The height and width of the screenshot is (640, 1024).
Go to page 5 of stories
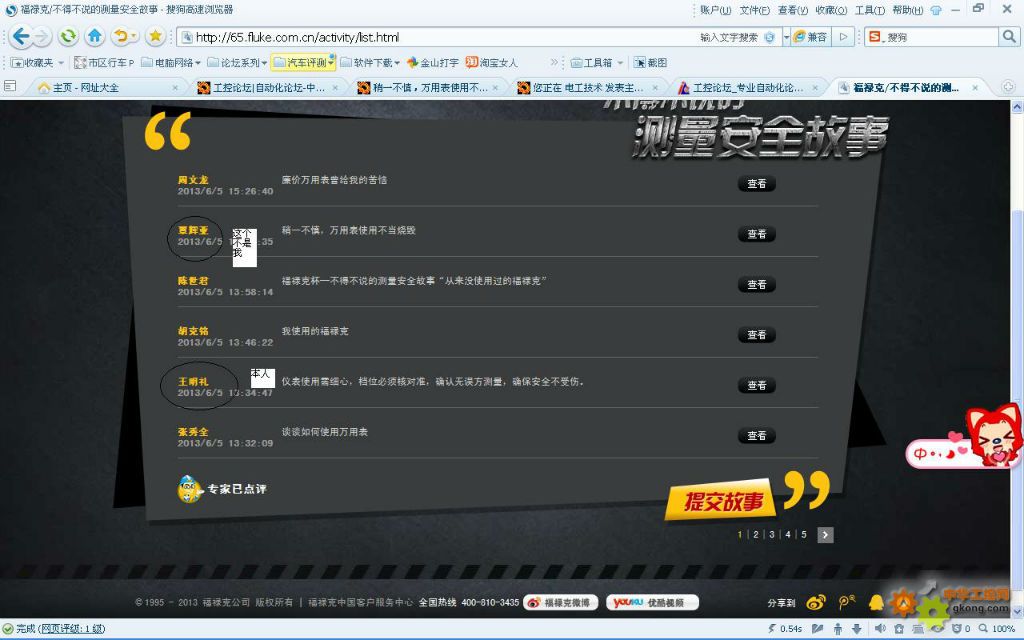coord(804,535)
